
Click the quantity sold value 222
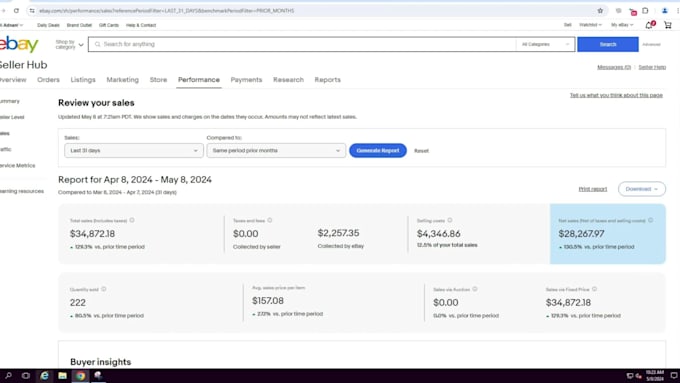click(78, 302)
